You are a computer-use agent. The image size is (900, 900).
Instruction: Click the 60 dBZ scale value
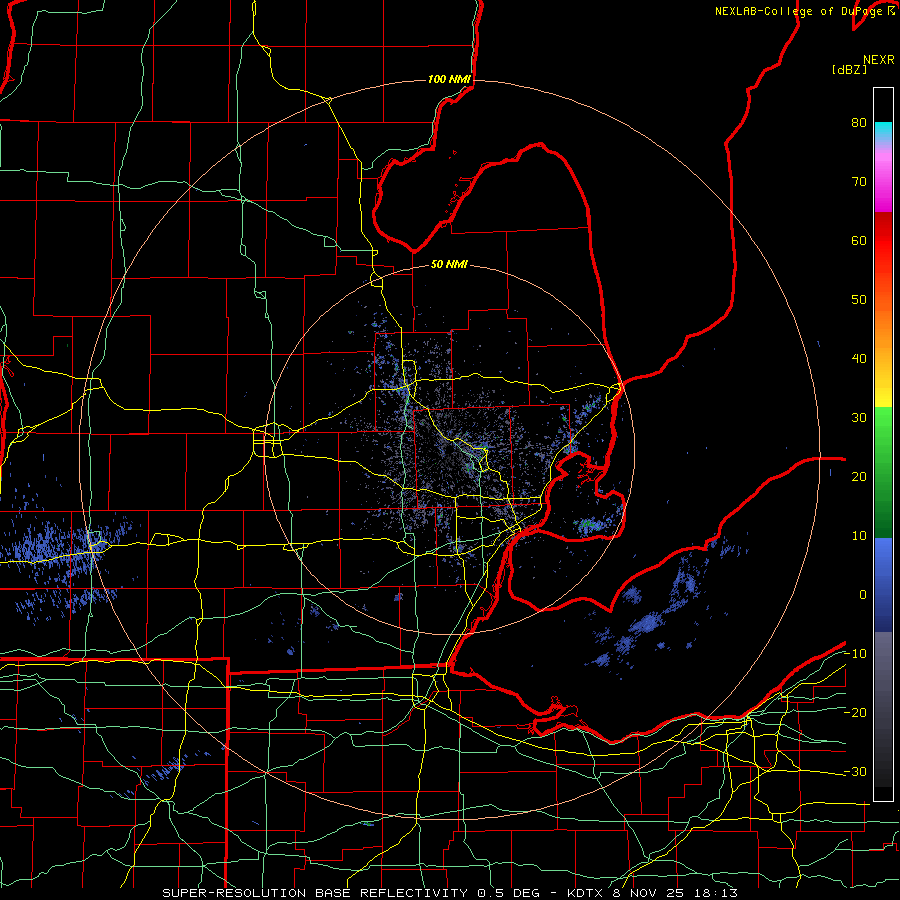[859, 241]
